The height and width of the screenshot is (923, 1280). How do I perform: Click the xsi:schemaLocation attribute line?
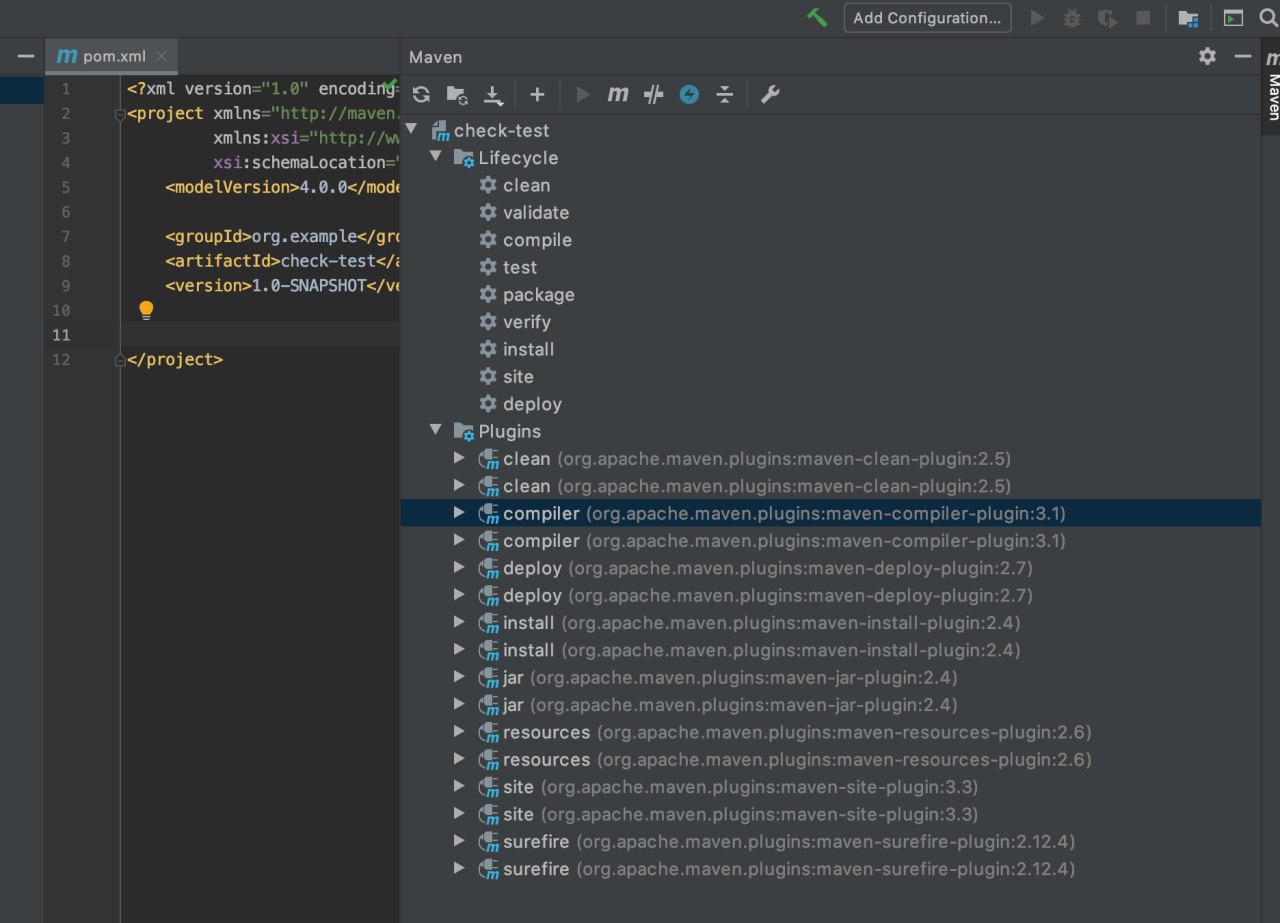(x=306, y=163)
